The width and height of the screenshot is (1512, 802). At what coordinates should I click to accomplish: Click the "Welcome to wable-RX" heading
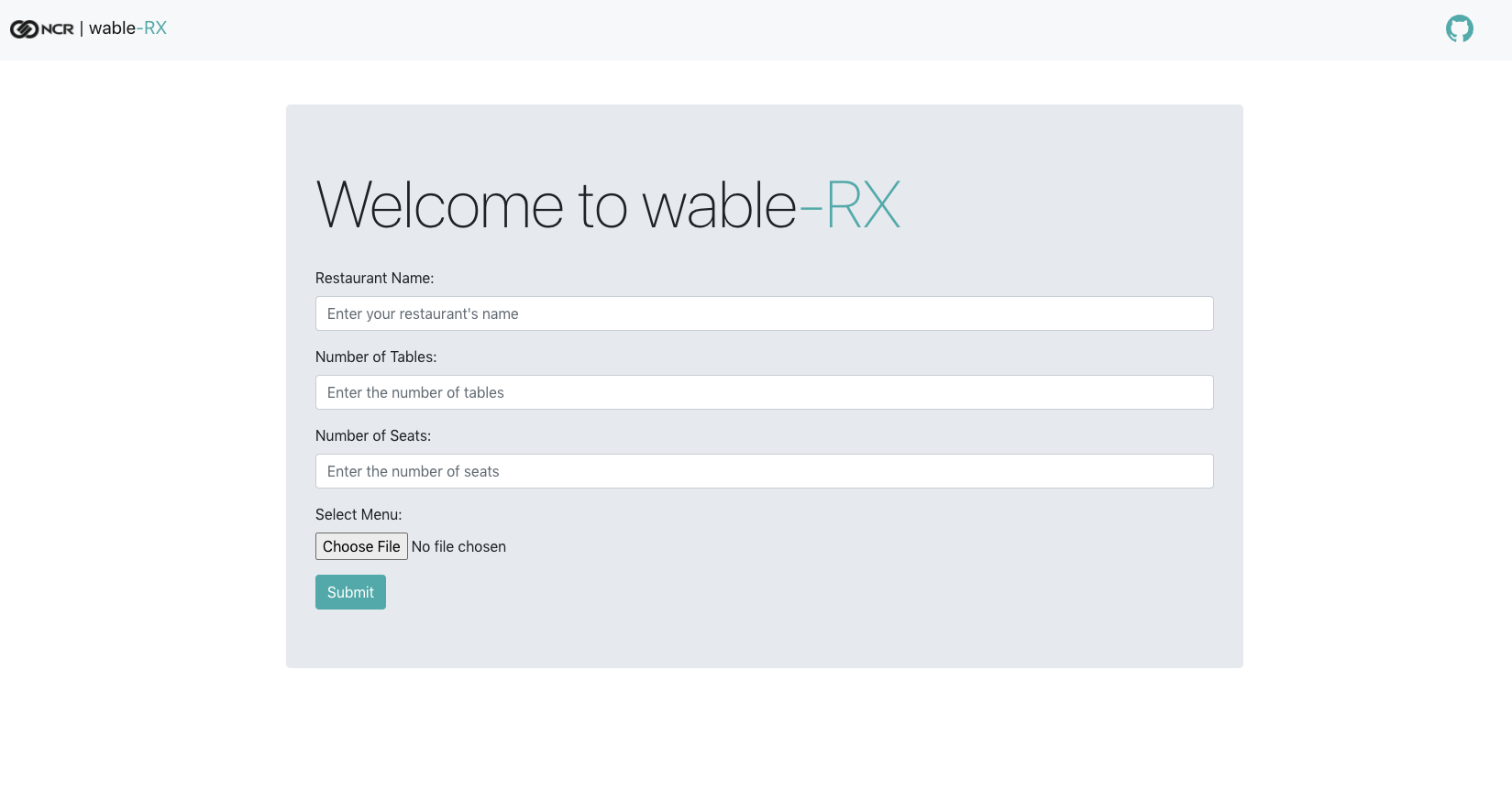pos(608,204)
